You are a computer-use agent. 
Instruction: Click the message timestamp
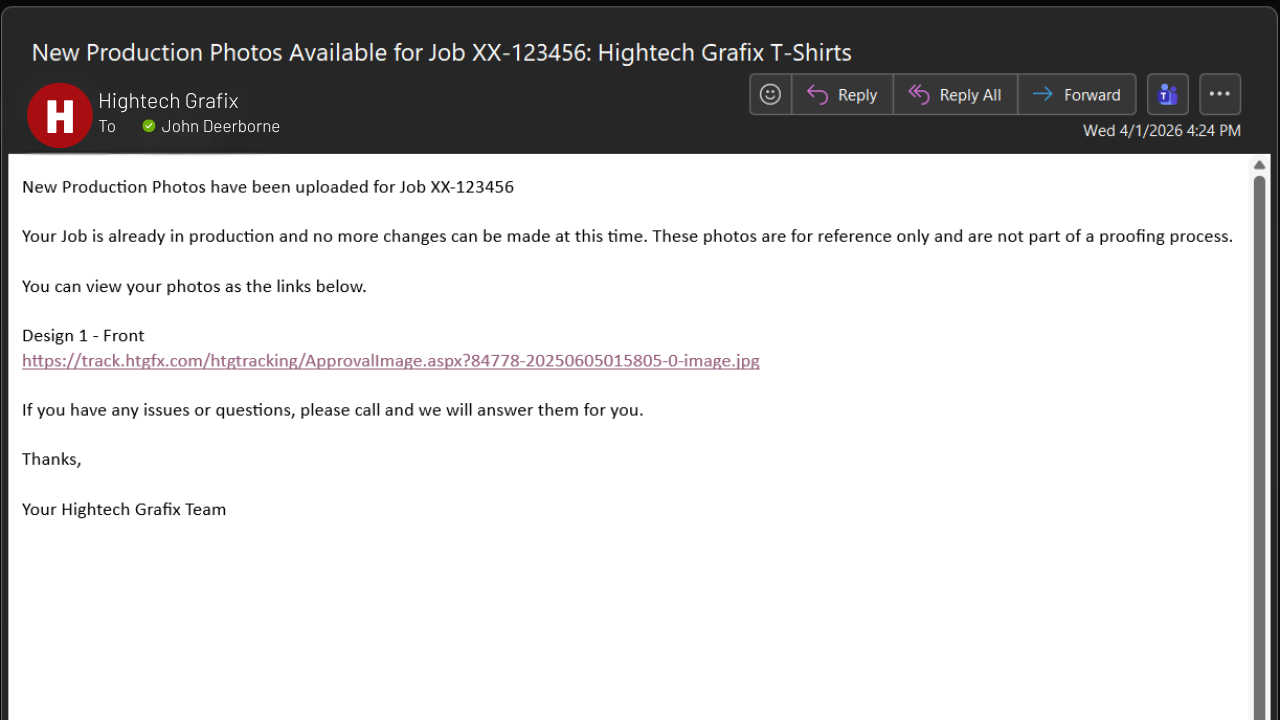(1161, 130)
